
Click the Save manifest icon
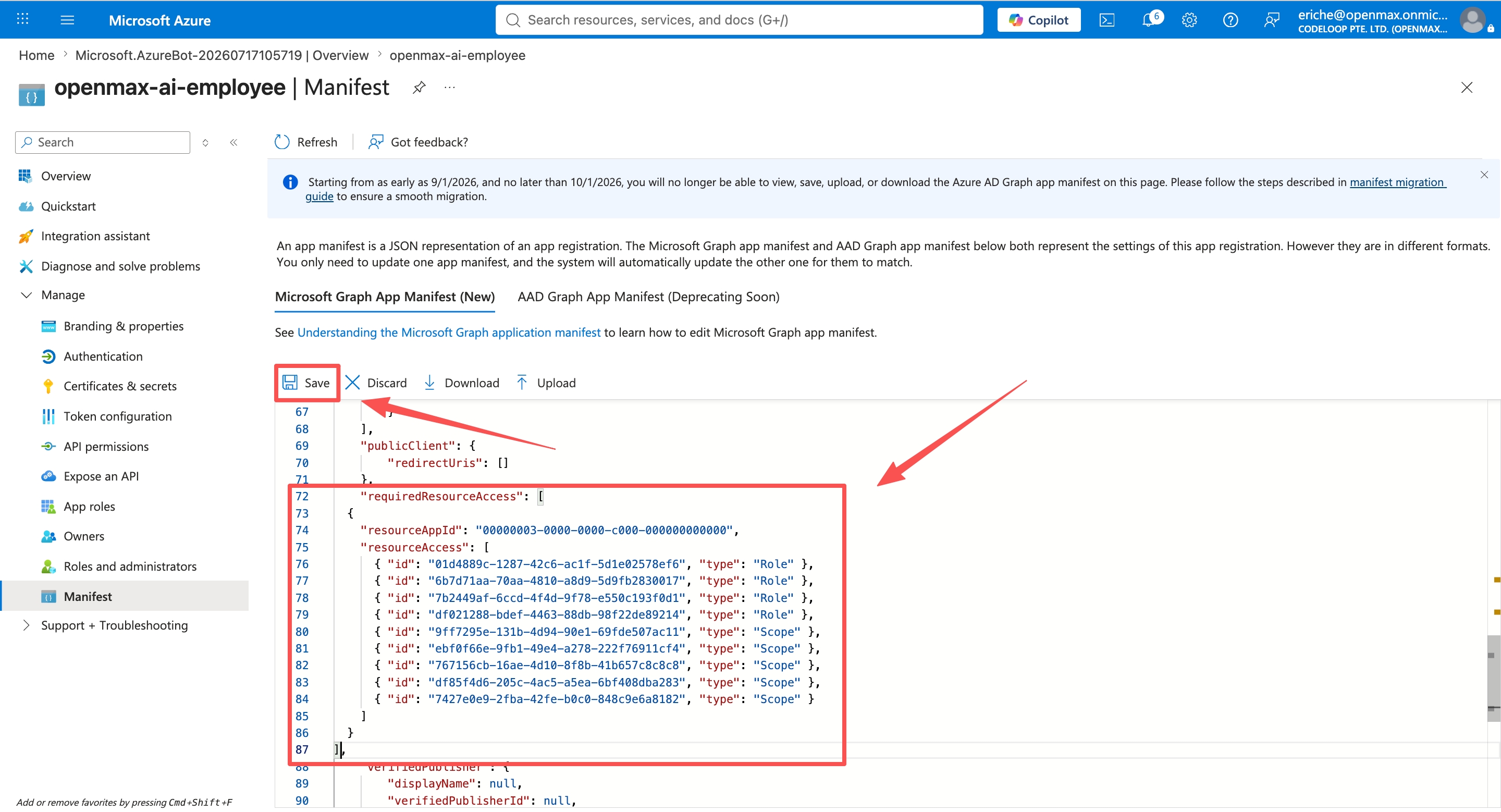coord(290,383)
